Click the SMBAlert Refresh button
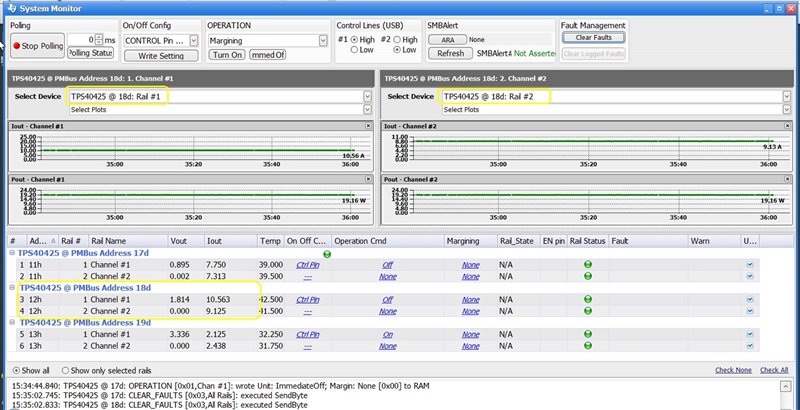Viewport: 800px width, 410px height. coord(451,53)
